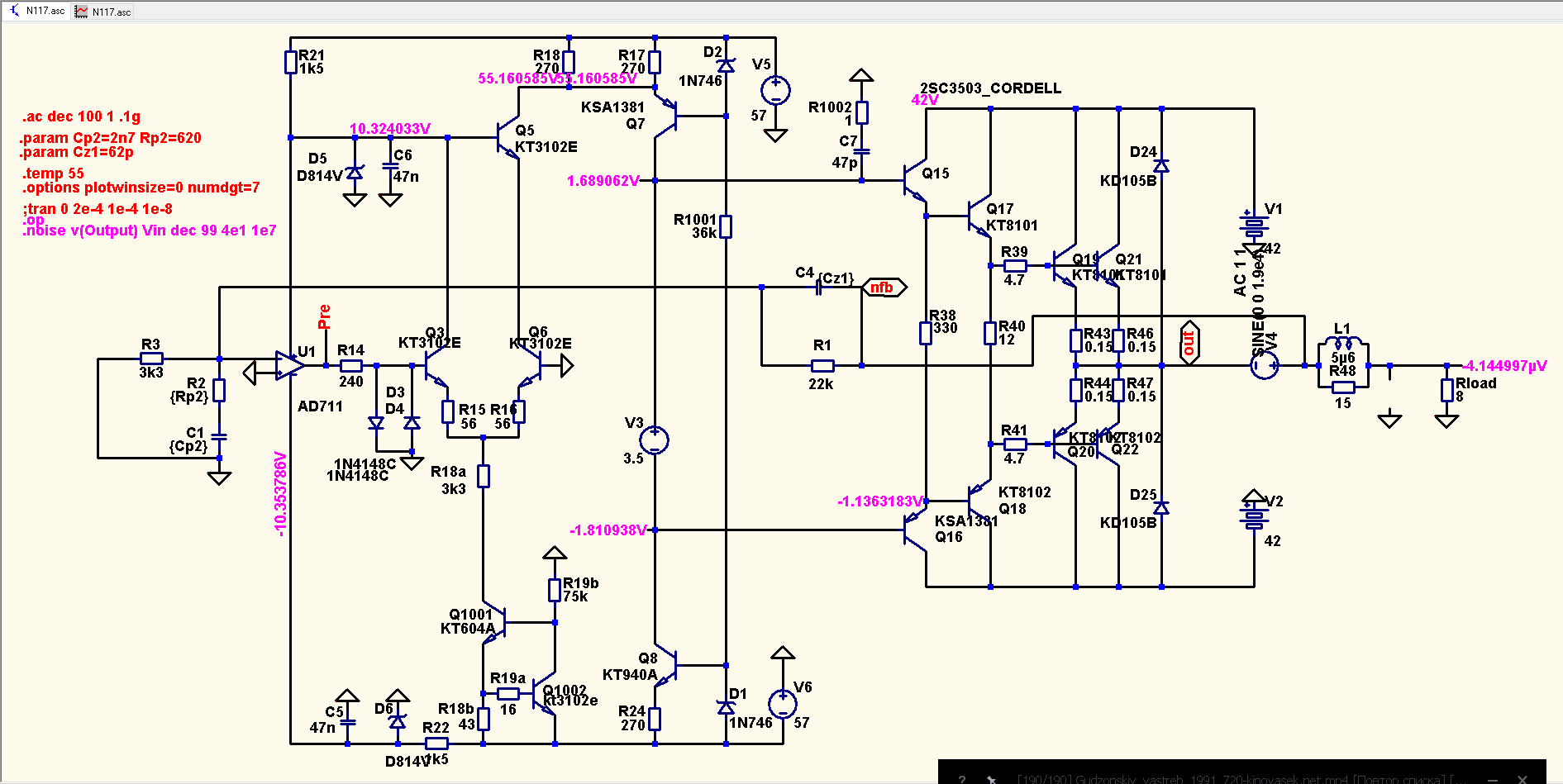This screenshot has width=1563, height=784.
Task: Click the nfb net label flag
Action: 884,287
